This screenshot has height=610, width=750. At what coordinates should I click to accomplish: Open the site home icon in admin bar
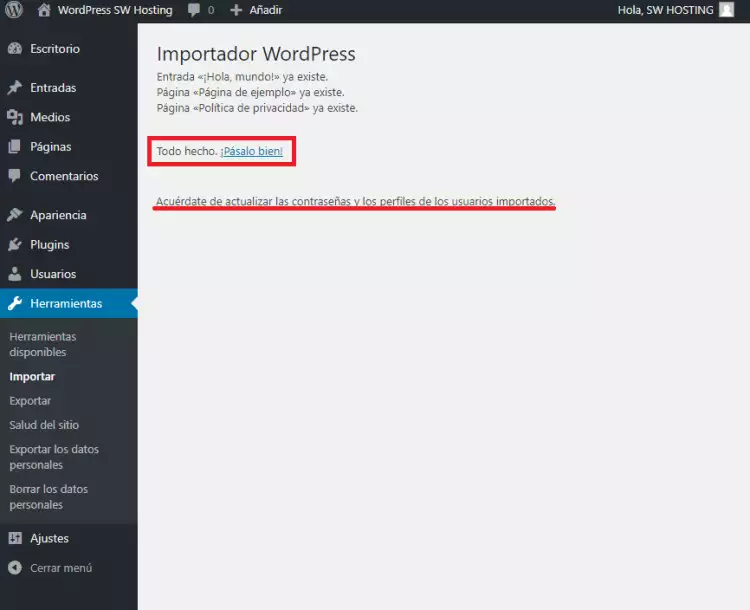(44, 10)
